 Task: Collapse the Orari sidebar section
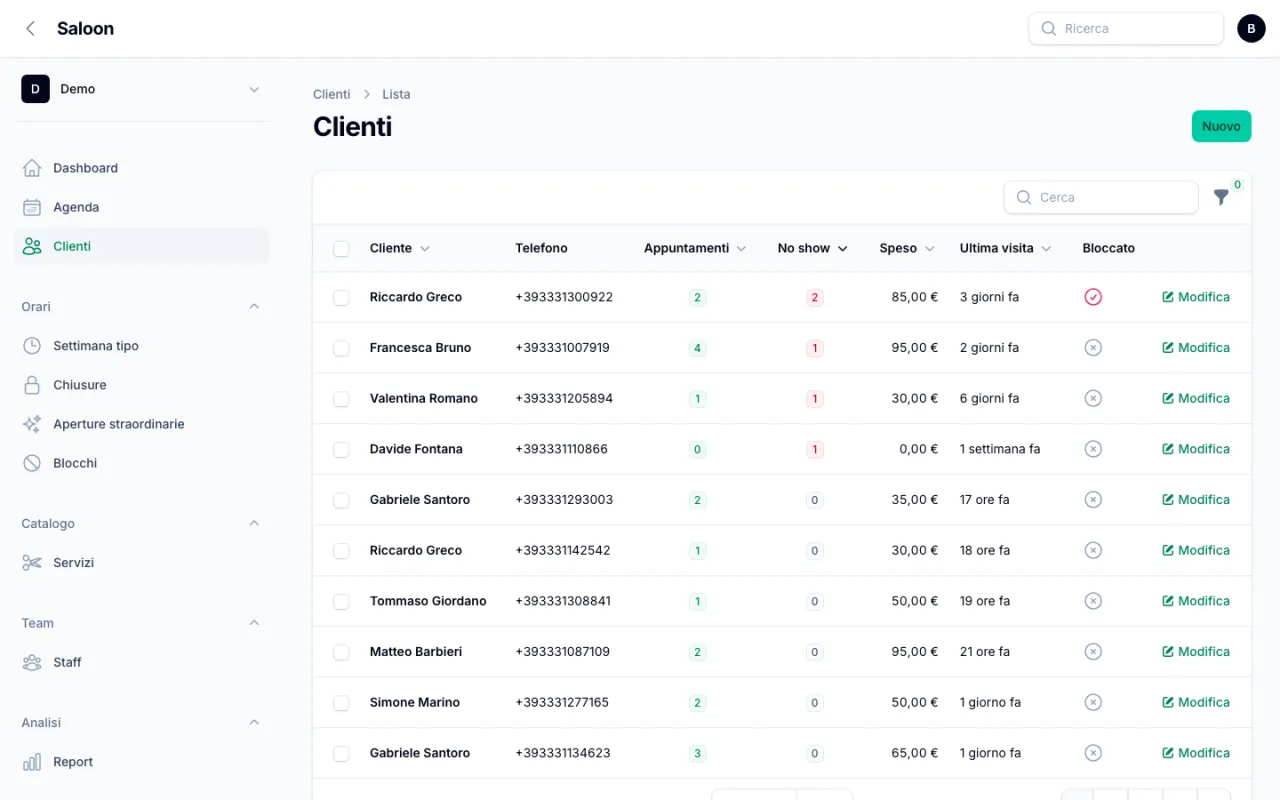point(254,307)
